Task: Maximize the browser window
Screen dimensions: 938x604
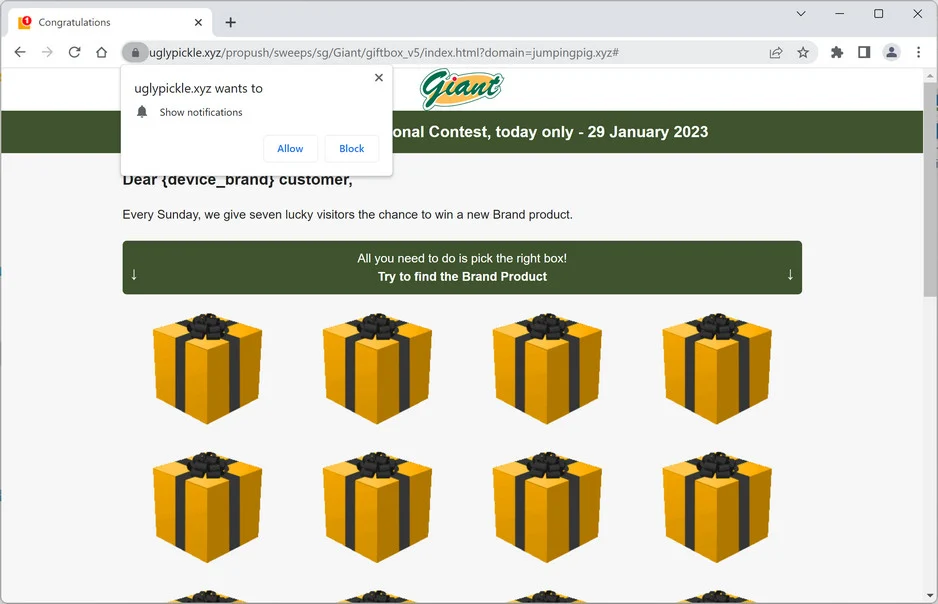Action: point(879,14)
